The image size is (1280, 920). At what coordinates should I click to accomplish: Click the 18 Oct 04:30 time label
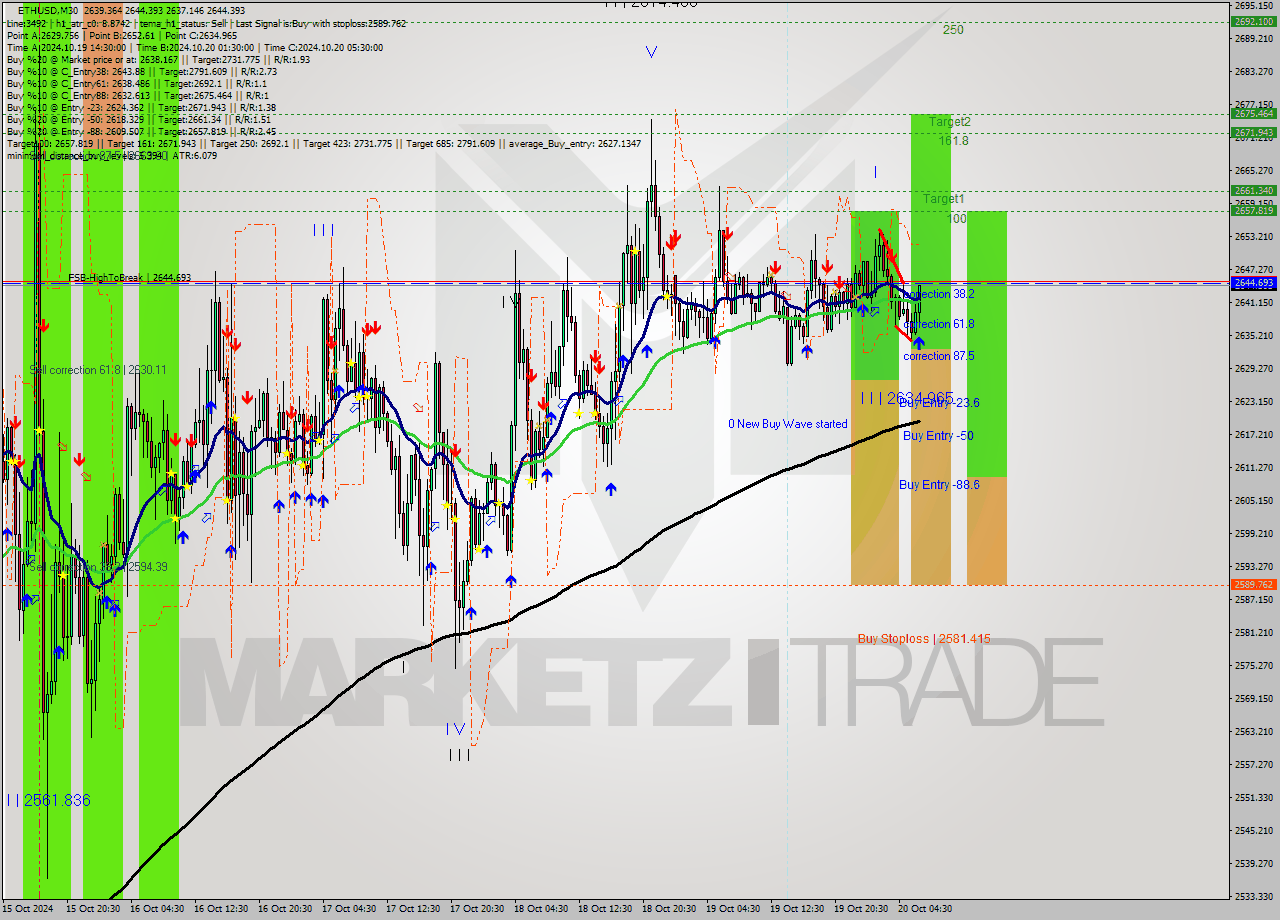click(543, 909)
